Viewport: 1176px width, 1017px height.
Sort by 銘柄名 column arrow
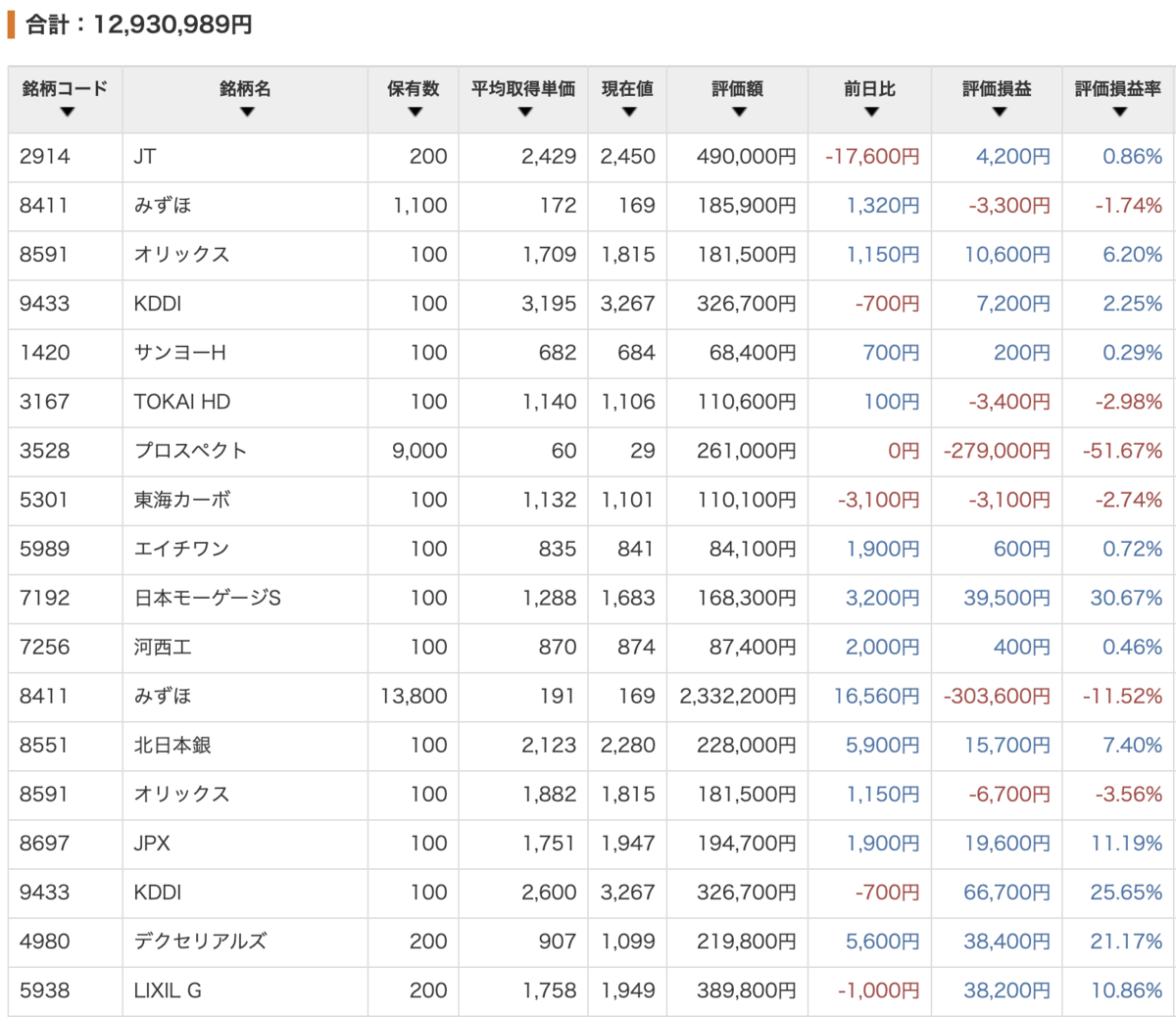click(x=246, y=112)
